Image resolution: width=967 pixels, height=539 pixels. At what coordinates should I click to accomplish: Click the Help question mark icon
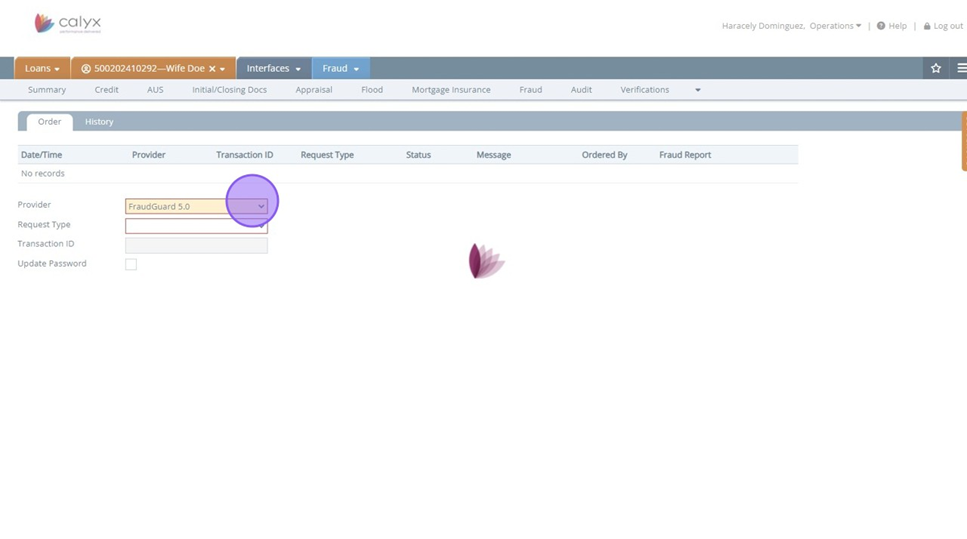coord(881,26)
